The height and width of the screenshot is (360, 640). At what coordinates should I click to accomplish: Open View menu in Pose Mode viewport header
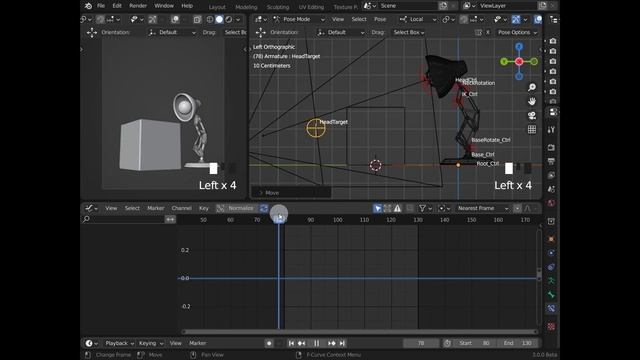[x=338, y=19]
